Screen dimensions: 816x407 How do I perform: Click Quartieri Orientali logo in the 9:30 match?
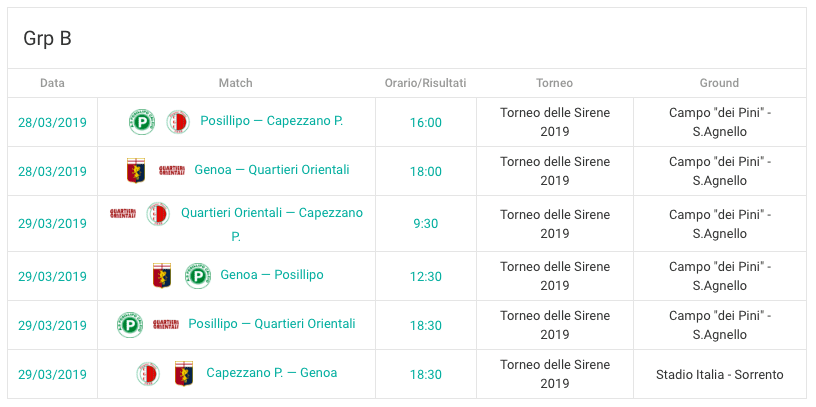pyautogui.click(x=123, y=213)
